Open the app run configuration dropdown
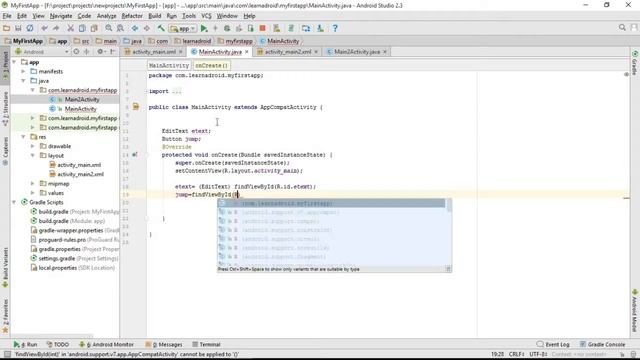640x360 pixels. pyautogui.click(x=182, y=29)
